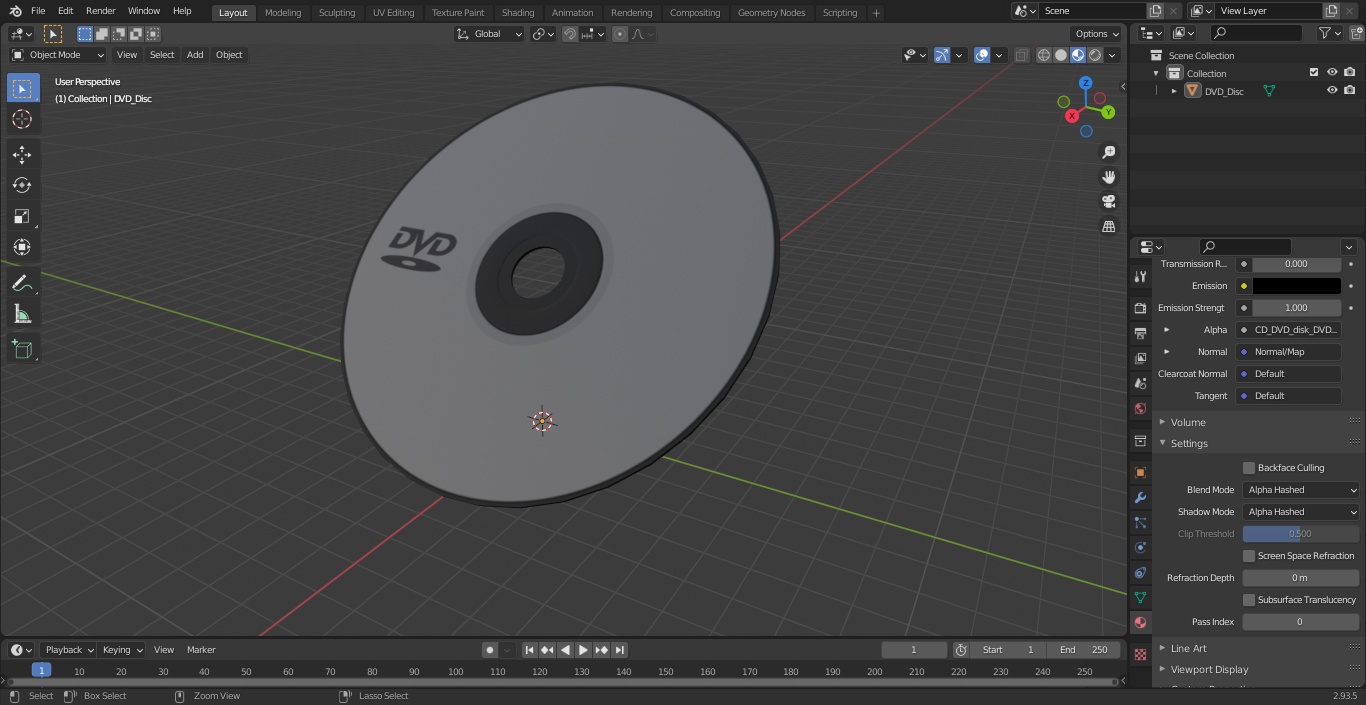Image resolution: width=1366 pixels, height=705 pixels.
Task: Click the viewport zoom magnifier icon
Action: pos(1108,152)
